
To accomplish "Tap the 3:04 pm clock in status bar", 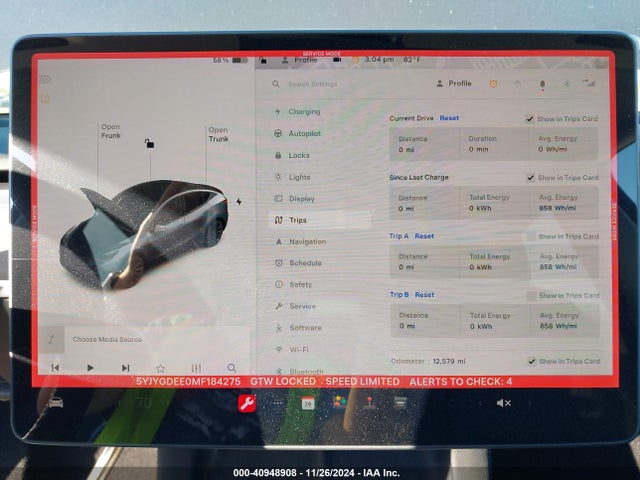I will (x=379, y=60).
